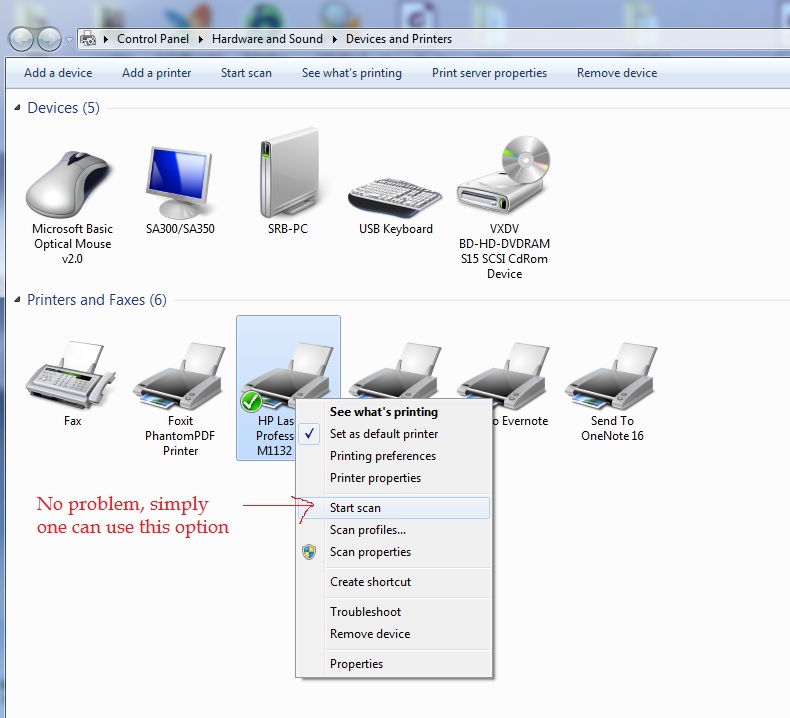Click the Back navigation arrow
This screenshot has height=718, width=790.
[21, 39]
